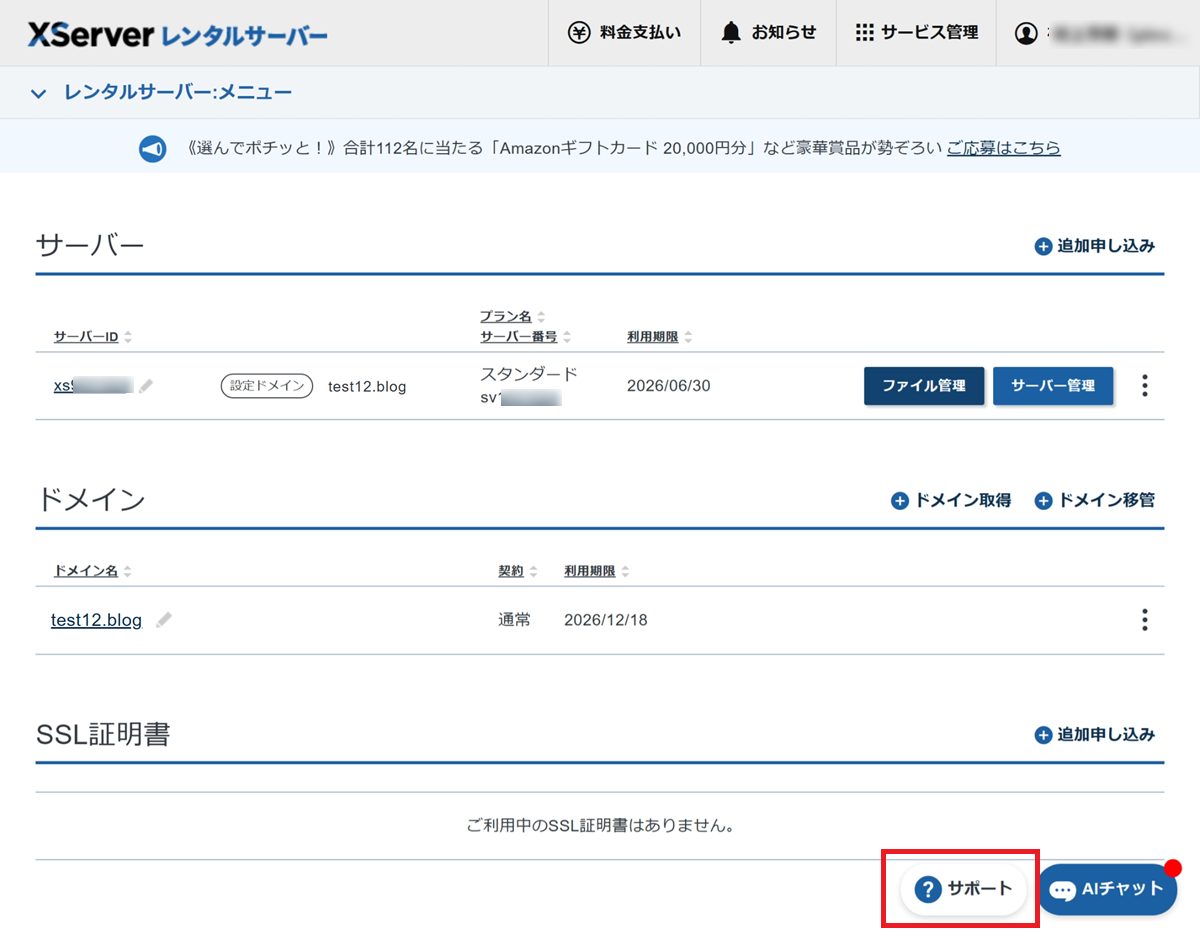Switch to サーバー管理 management
The image size is (1200, 937).
(x=1053, y=386)
